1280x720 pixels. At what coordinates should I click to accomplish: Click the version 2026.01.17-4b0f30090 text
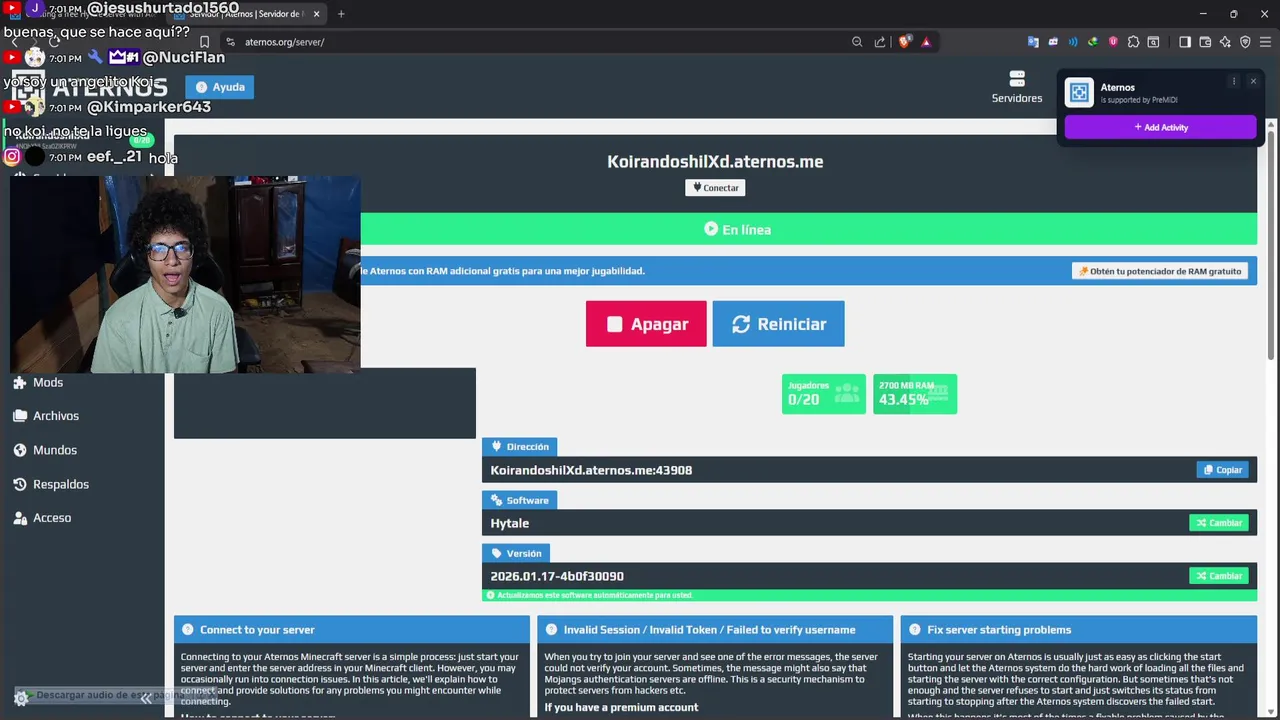(x=557, y=576)
